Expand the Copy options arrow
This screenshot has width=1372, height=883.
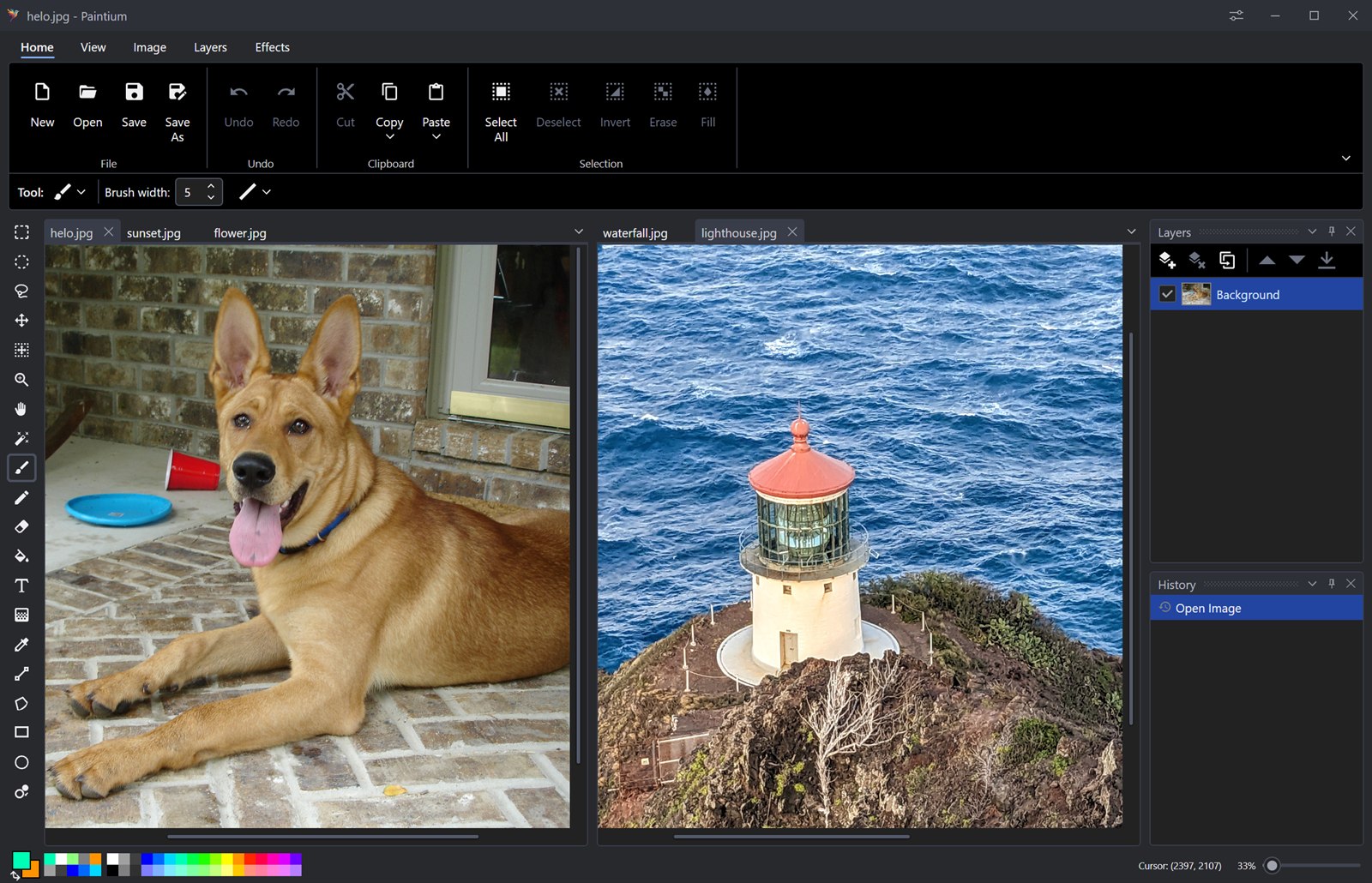pos(389,137)
